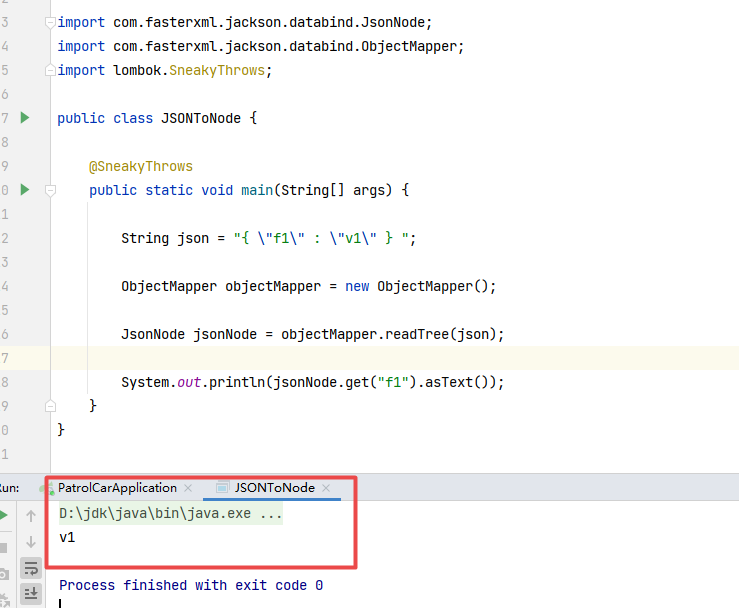Viewport: 739px width, 608px height.
Task: Jump down the stack trace with the down arrow
Action: (x=31, y=542)
